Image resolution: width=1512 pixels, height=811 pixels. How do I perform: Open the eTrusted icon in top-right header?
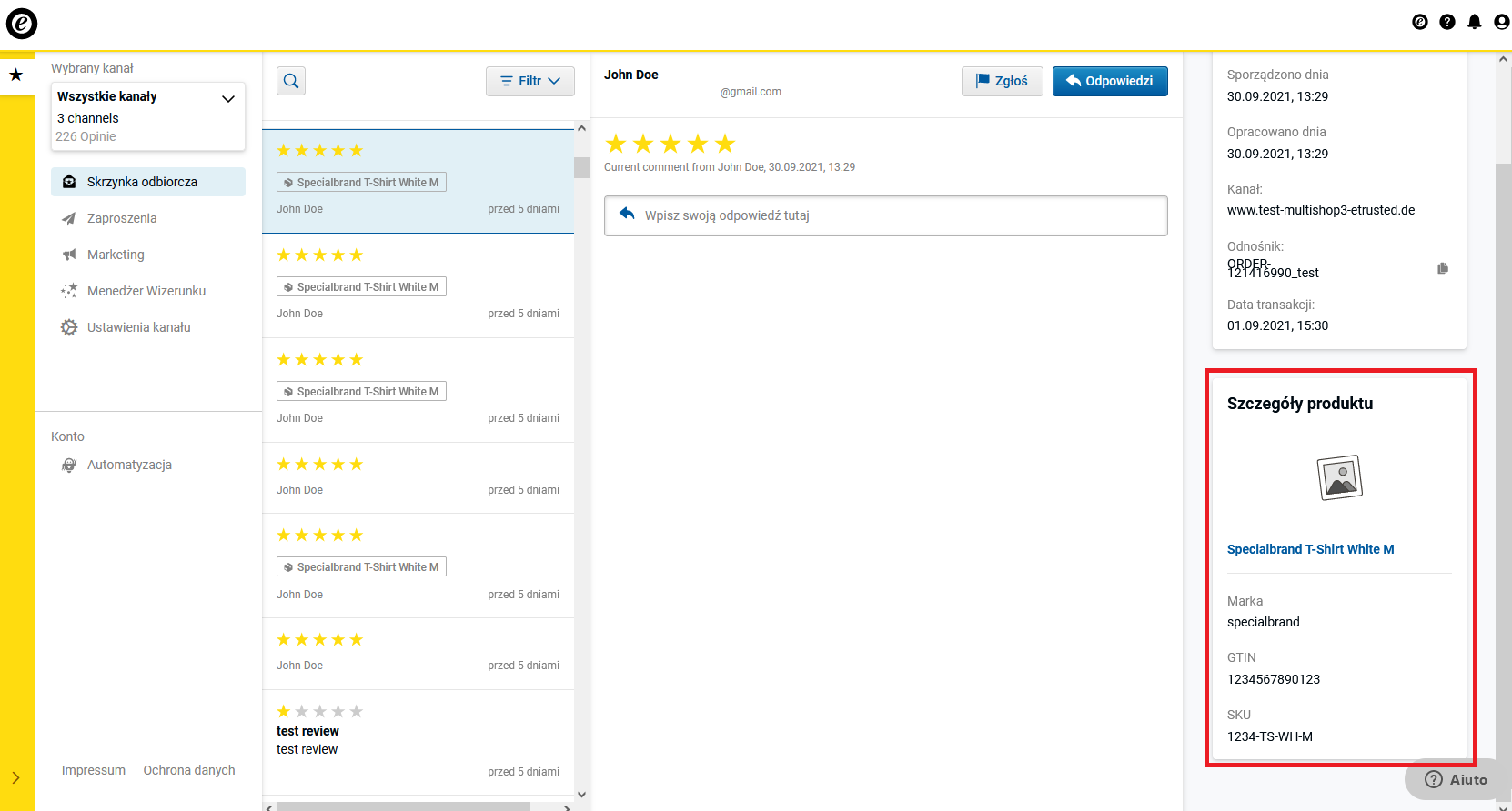point(1420,22)
